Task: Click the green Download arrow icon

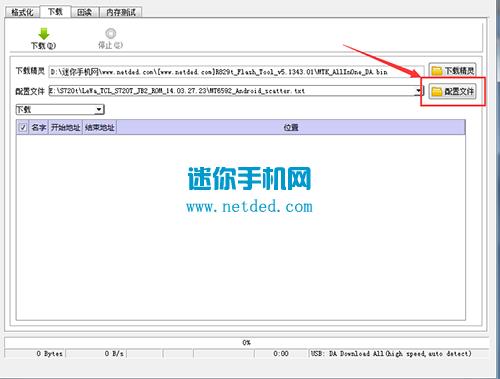Action: (44, 34)
